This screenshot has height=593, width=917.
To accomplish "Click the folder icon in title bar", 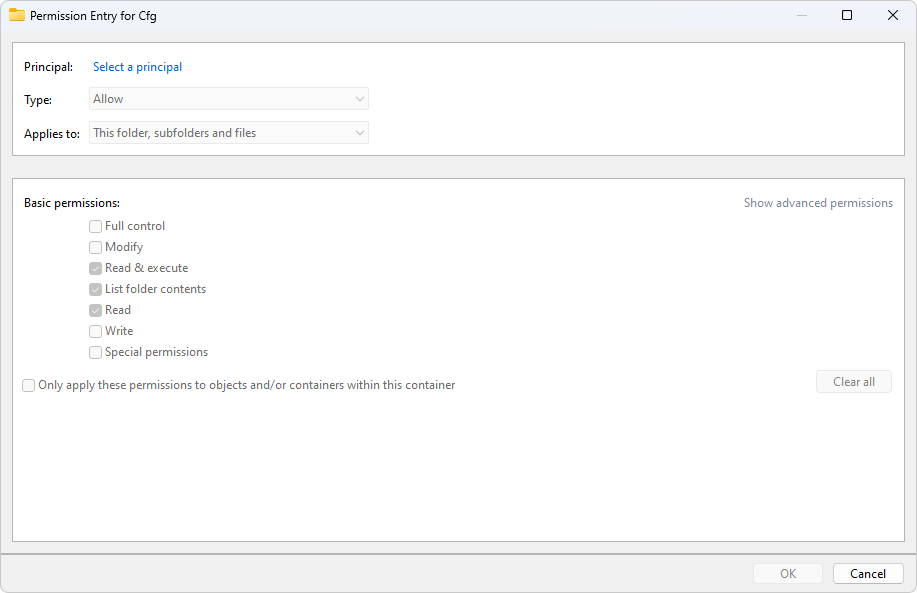I will pos(16,15).
